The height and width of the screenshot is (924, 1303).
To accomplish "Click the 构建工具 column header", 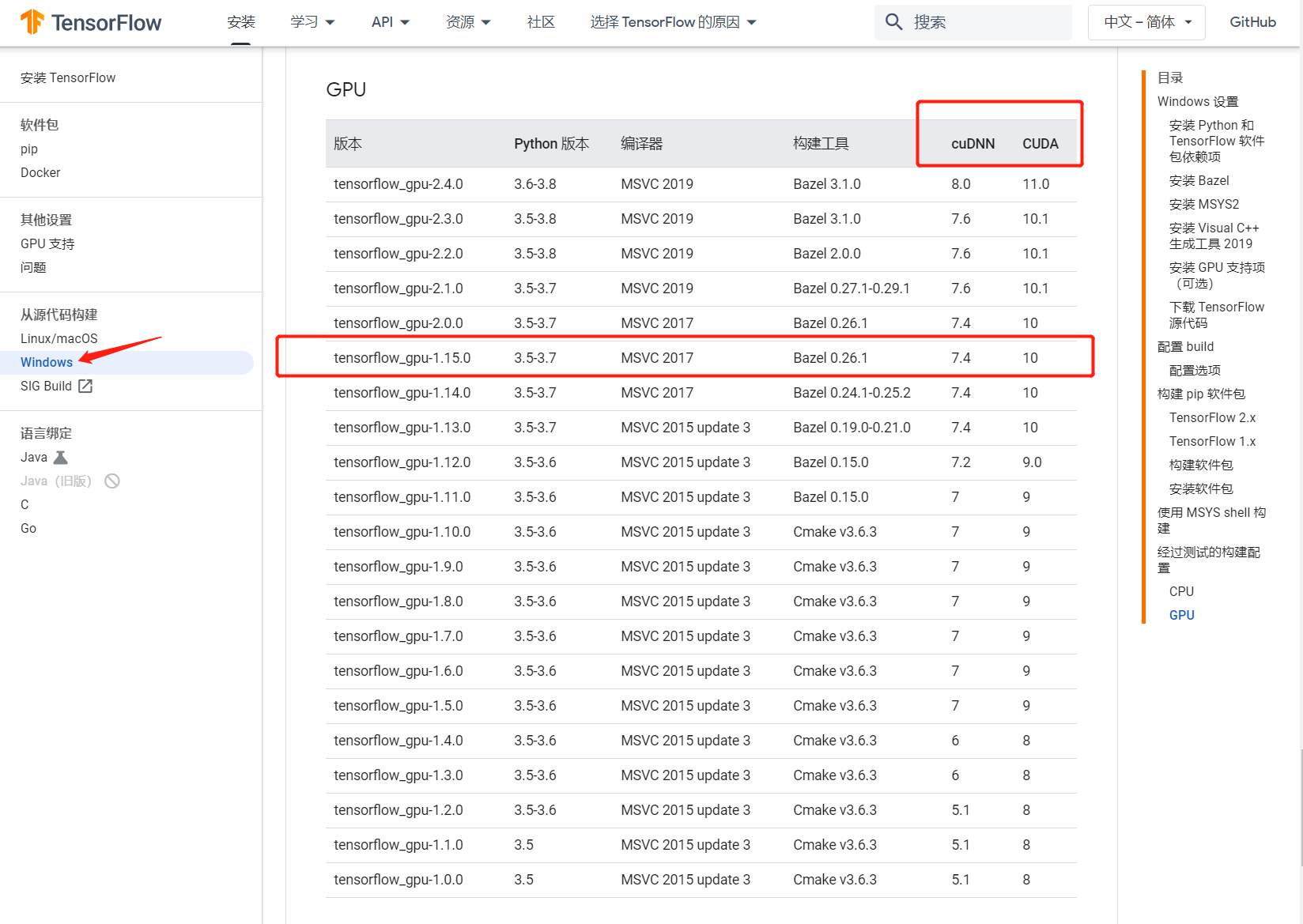I will click(x=821, y=144).
